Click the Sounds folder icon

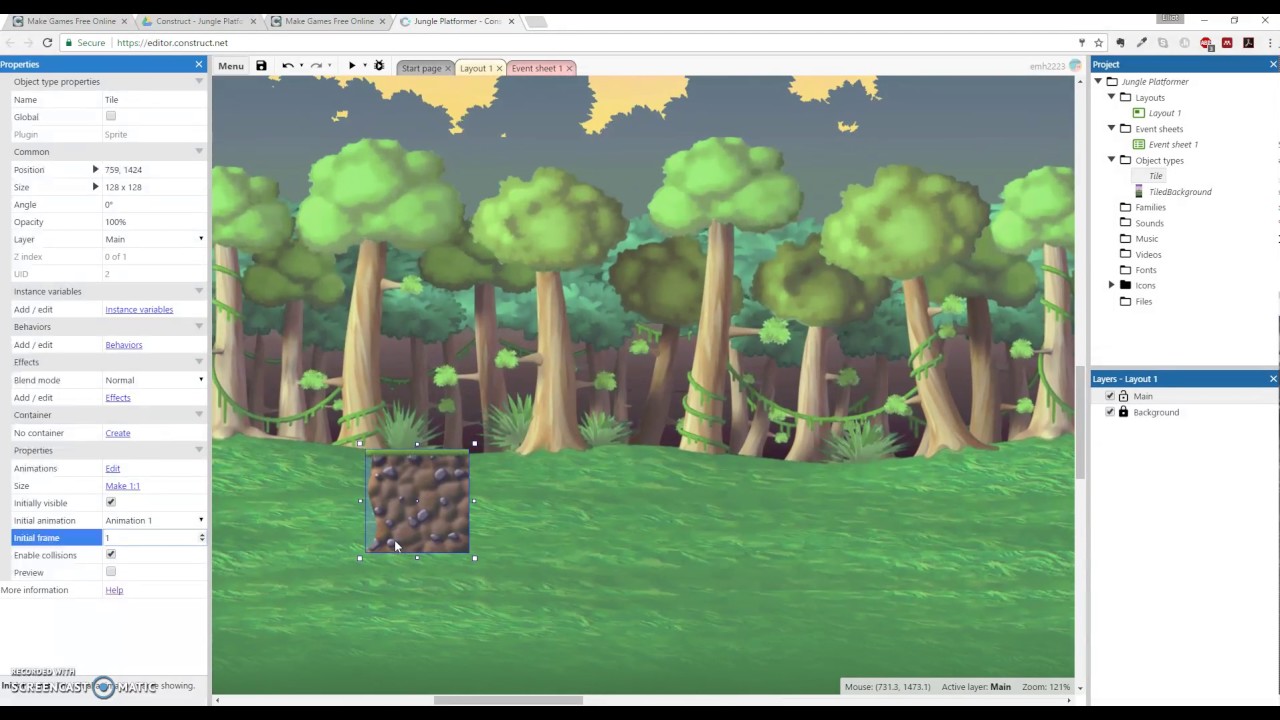coord(1125,223)
